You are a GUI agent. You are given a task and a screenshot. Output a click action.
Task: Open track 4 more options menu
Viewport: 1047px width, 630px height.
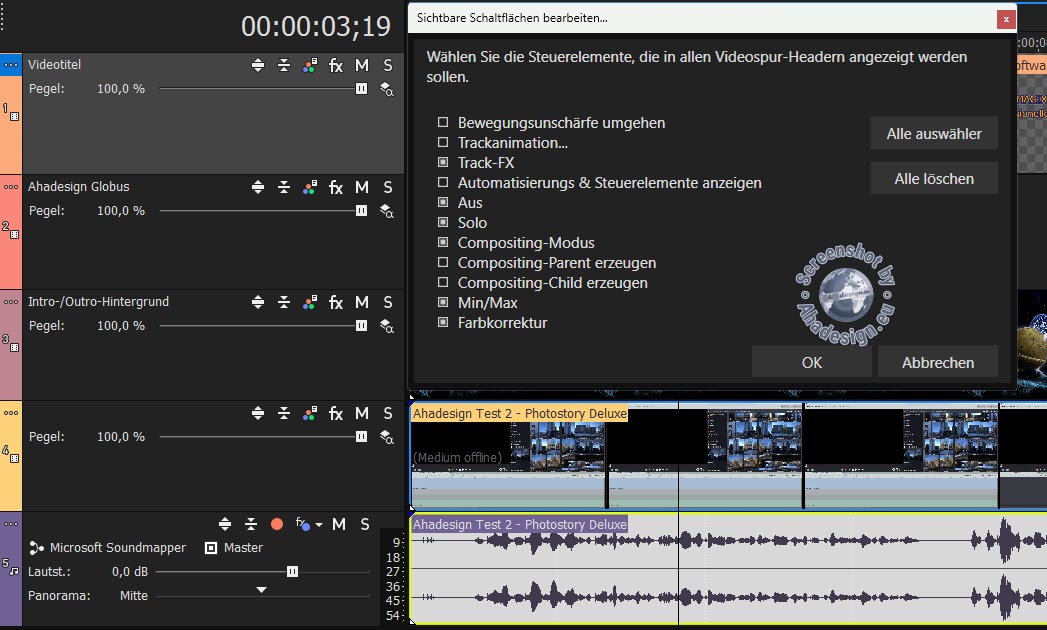(11, 413)
